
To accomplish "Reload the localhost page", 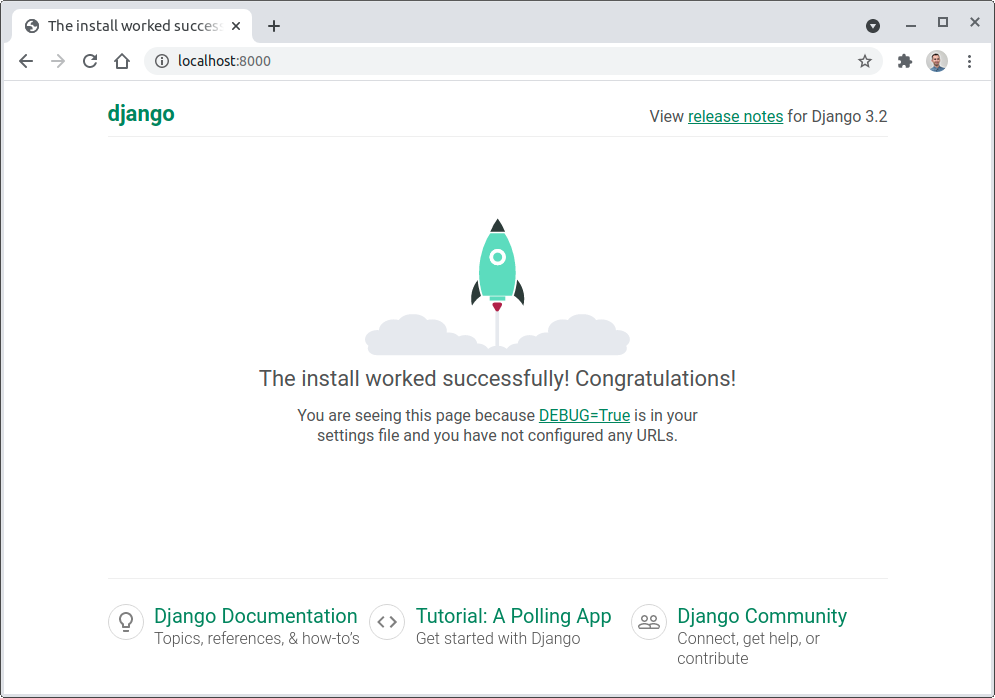I will click(90, 61).
